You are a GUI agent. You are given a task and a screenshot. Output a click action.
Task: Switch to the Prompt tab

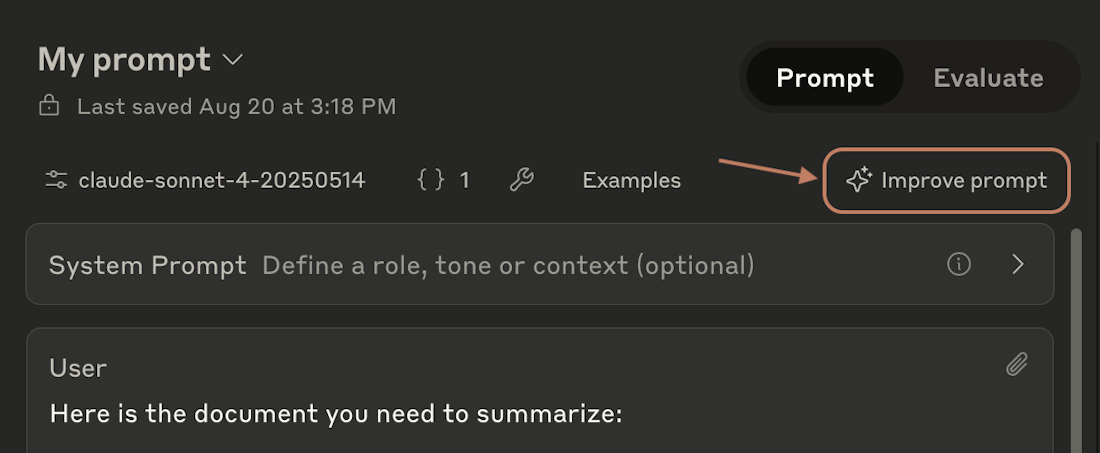pyautogui.click(x=825, y=78)
